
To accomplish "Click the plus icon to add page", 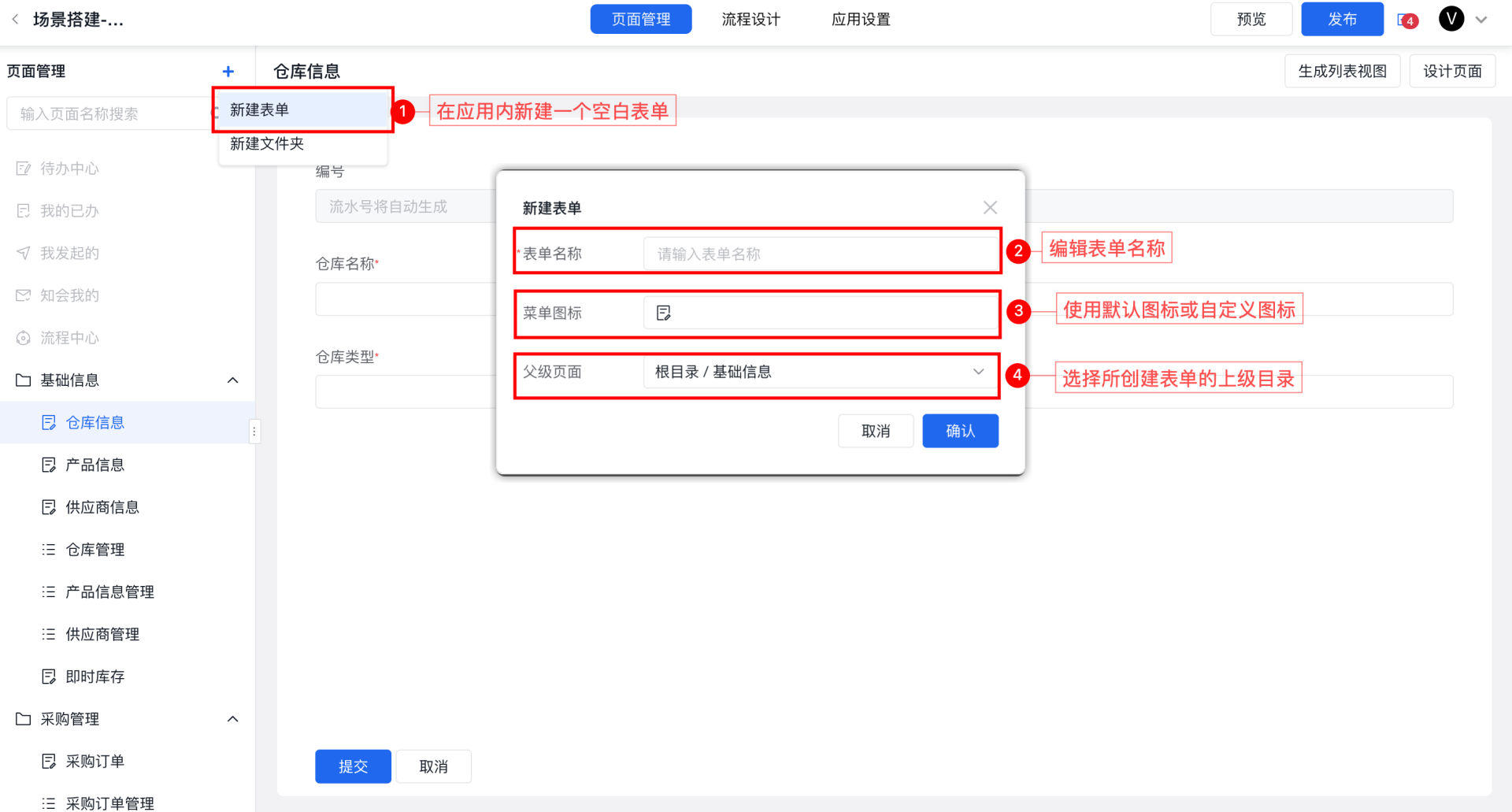I will pyautogui.click(x=228, y=72).
